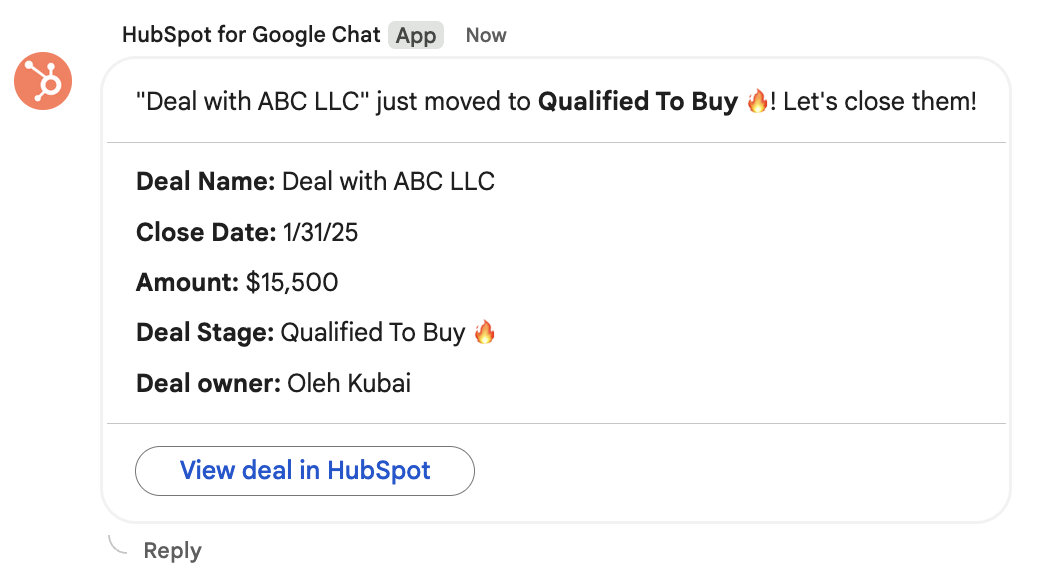Click the Amount label

[188, 283]
